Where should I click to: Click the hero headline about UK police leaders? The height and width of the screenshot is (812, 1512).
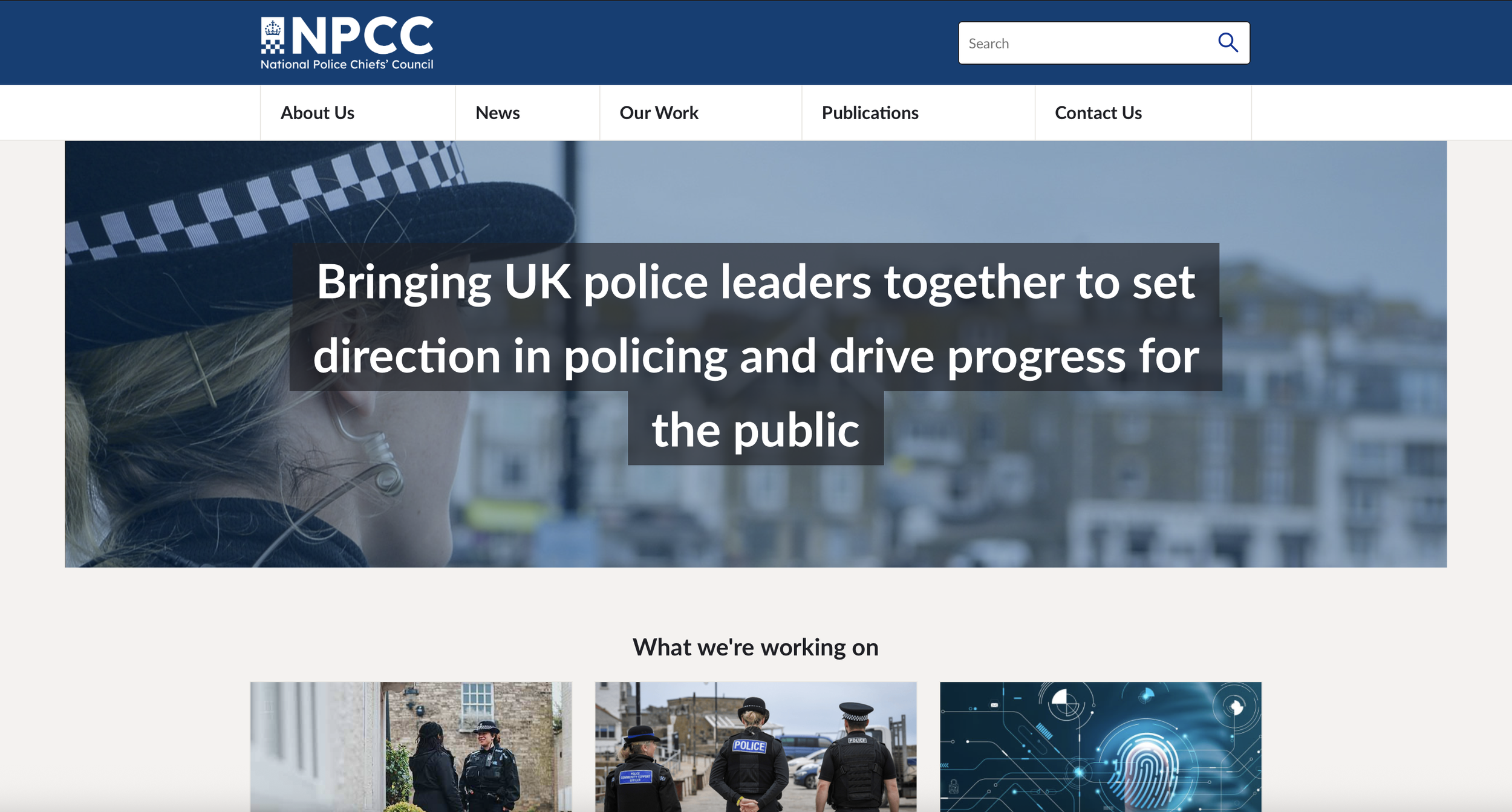[x=755, y=355]
